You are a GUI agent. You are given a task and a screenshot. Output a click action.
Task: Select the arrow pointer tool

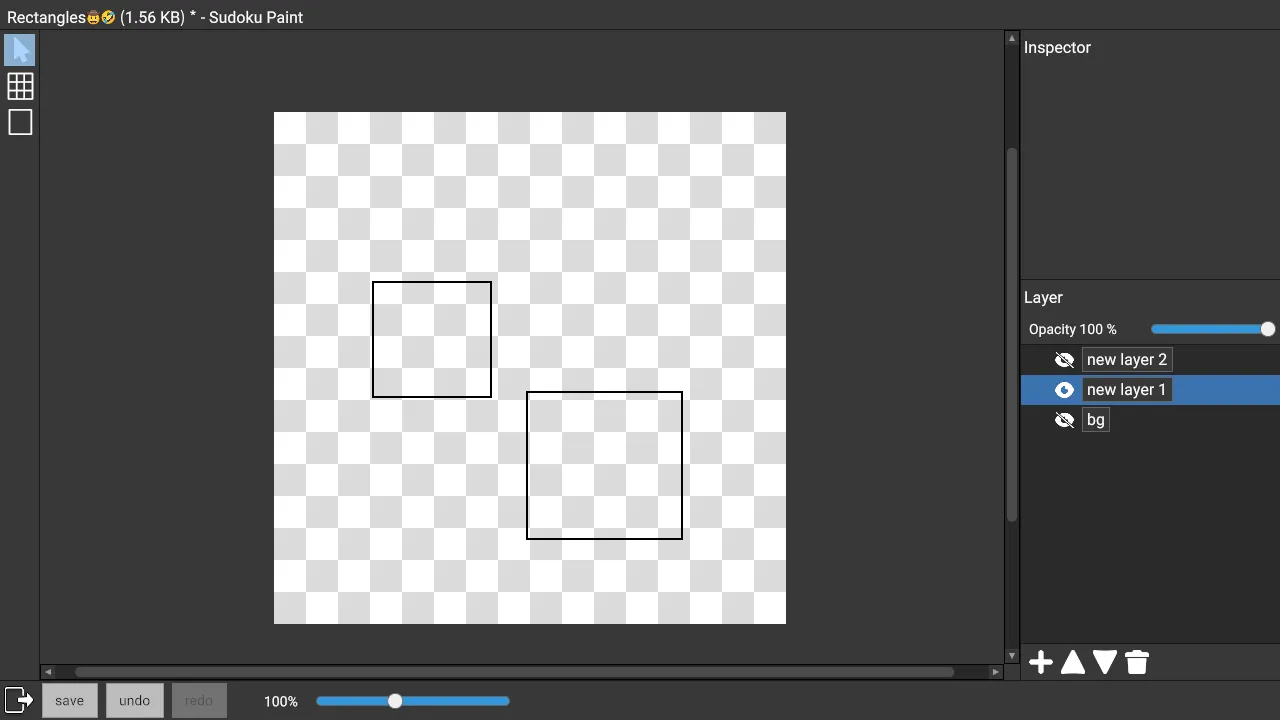coord(20,50)
